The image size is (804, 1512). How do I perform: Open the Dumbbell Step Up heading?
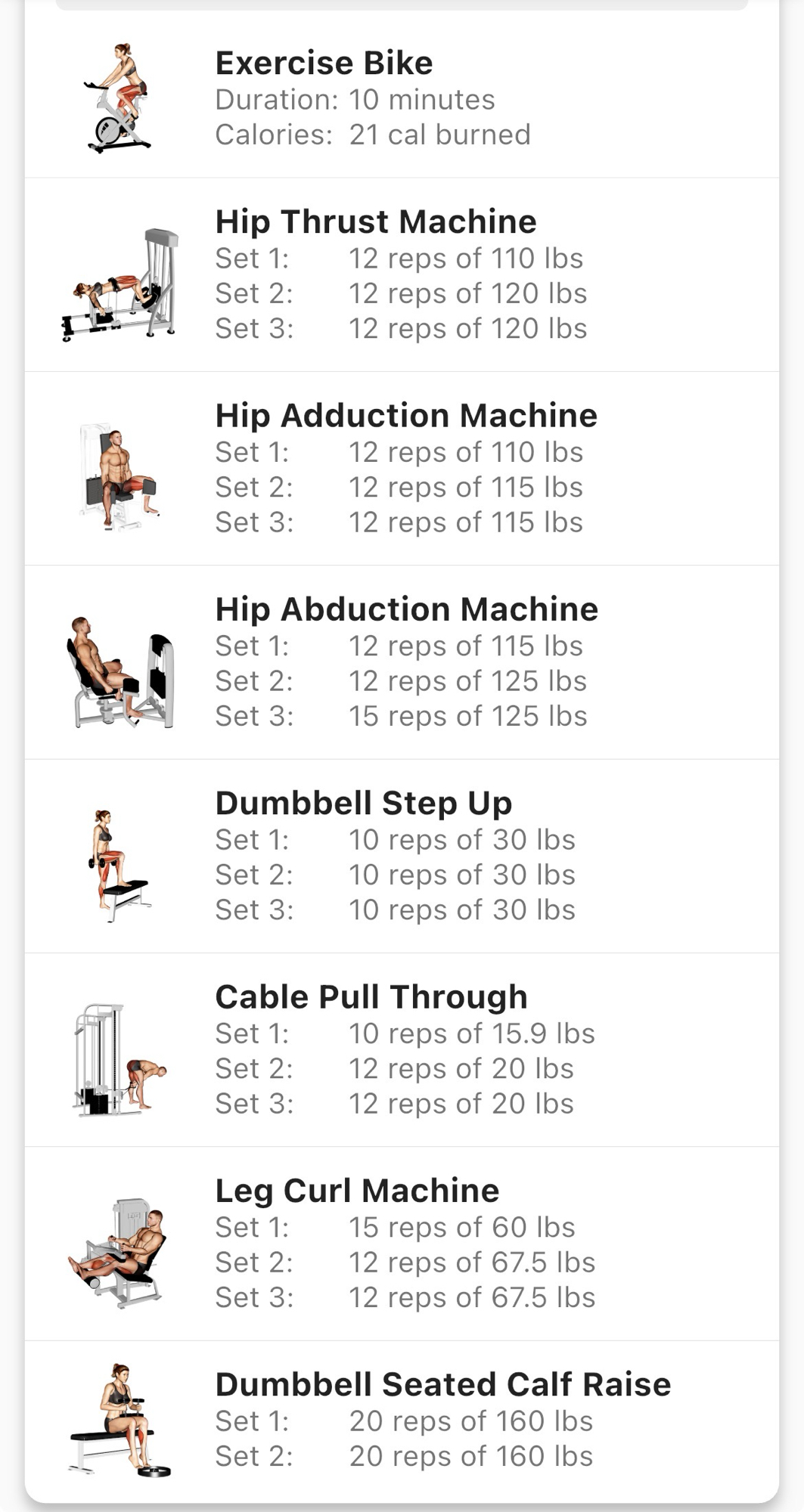363,803
